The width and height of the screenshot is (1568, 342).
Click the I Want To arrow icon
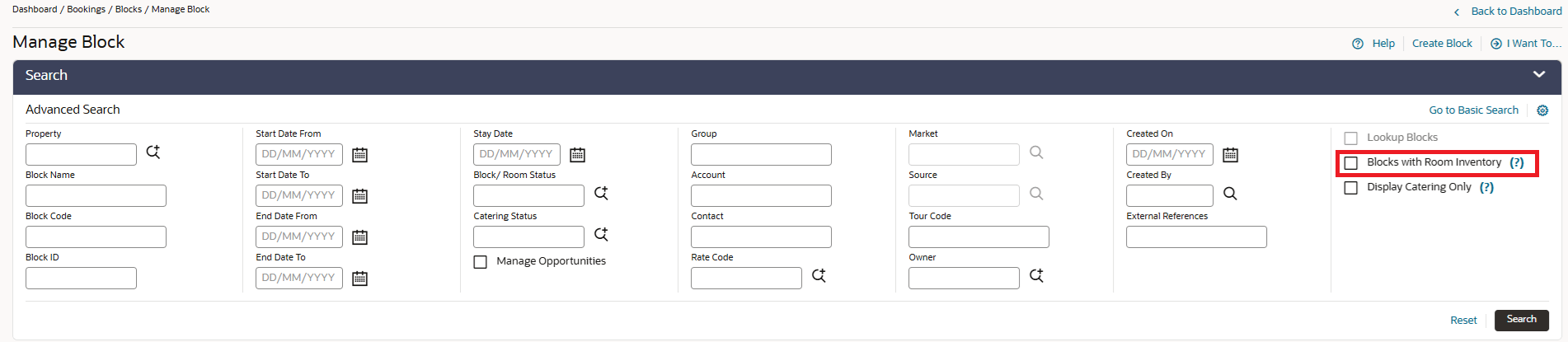[1496, 44]
